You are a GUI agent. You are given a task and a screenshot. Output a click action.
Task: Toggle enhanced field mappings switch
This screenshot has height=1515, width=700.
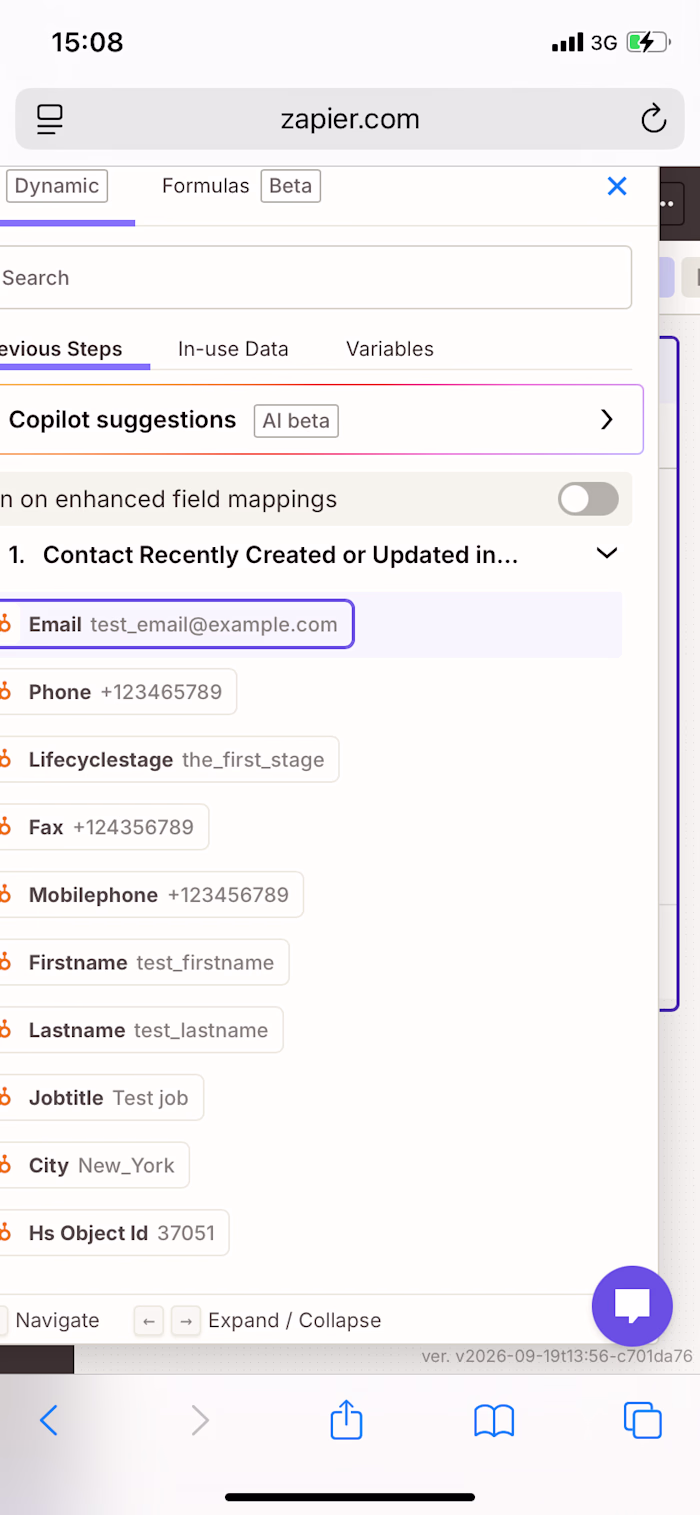click(x=588, y=499)
